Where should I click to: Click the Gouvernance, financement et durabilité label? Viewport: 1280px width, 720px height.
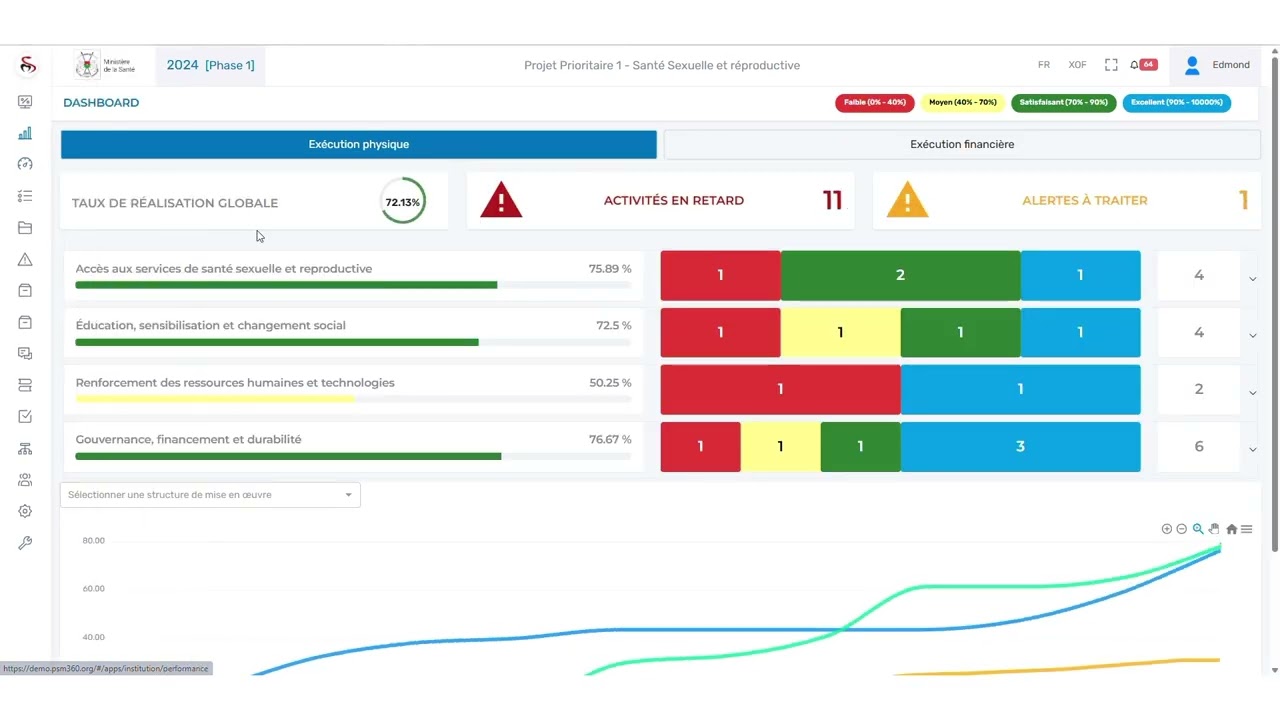pyautogui.click(x=188, y=440)
